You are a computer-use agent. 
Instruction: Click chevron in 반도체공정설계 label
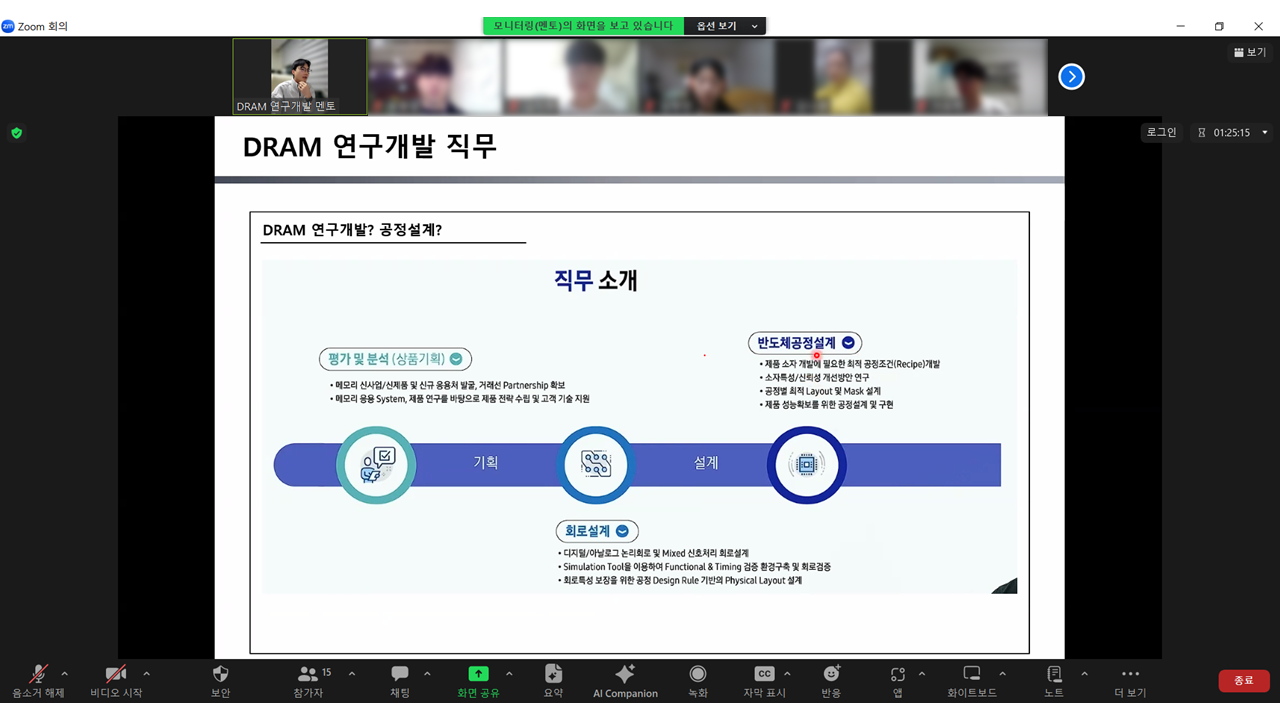click(848, 342)
